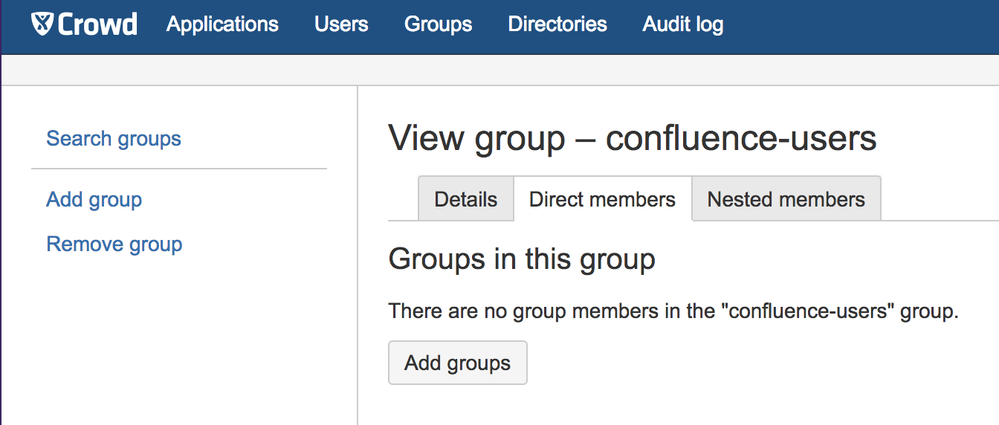999x425 pixels.
Task: Go to Search groups in sidebar
Action: pyautogui.click(x=114, y=138)
